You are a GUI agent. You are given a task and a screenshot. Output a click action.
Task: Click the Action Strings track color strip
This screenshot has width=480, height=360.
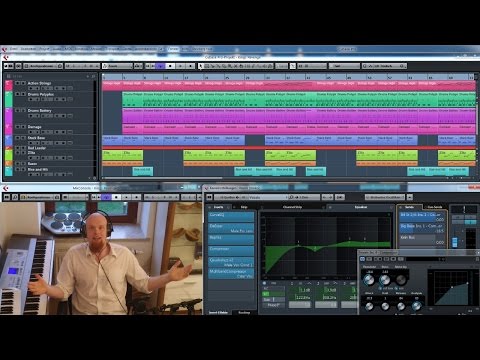[x=9, y=85]
